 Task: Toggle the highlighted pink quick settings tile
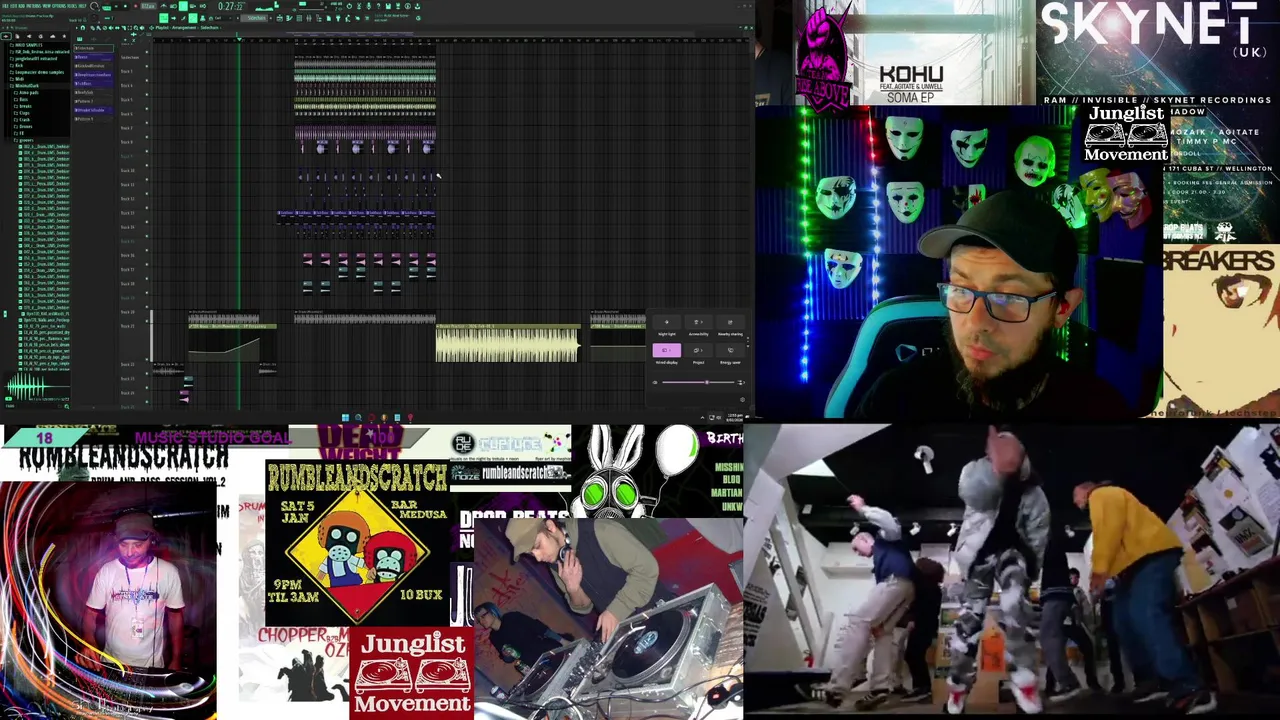667,350
